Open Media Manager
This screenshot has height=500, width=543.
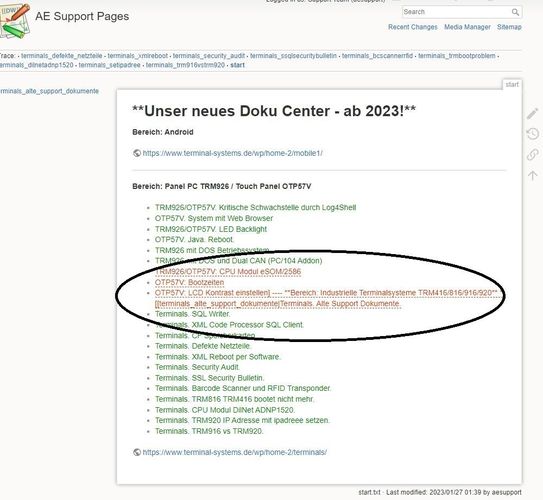pyautogui.click(x=467, y=27)
